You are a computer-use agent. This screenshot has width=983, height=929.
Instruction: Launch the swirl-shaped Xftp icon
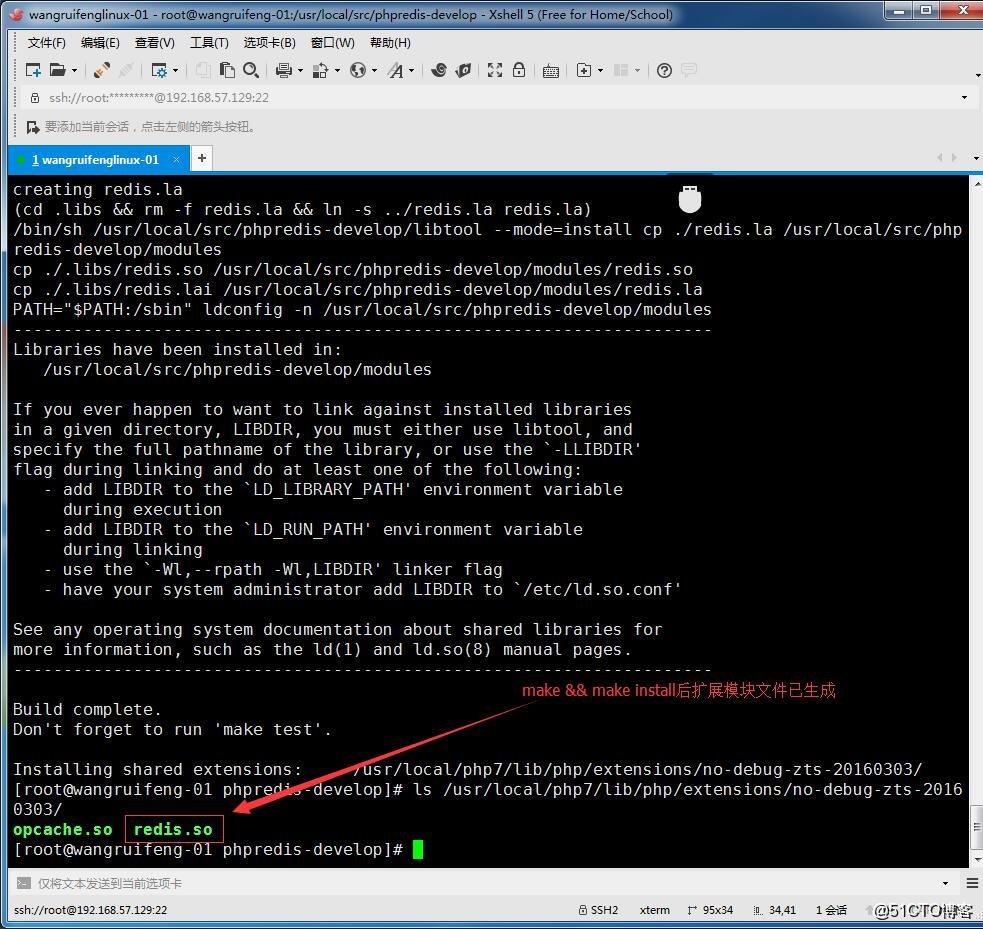[x=439, y=70]
